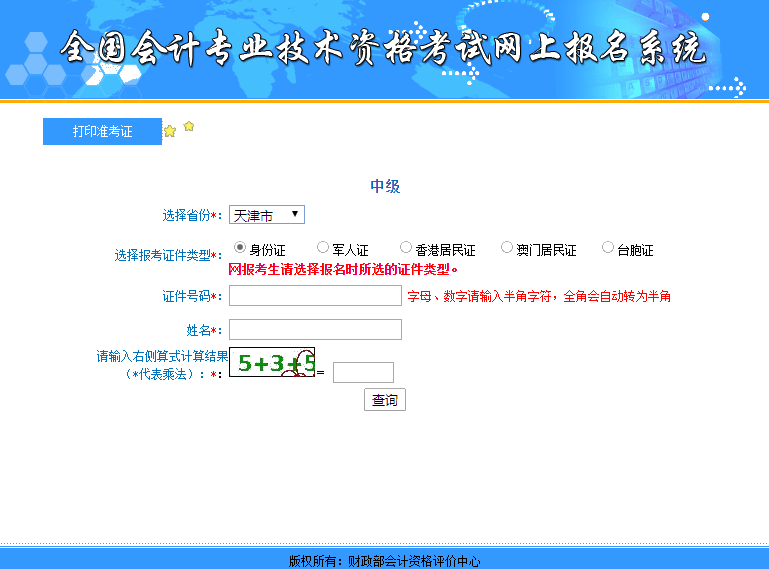Open the 选择省份 dropdown showing 天津市
Viewport: 769px width, 569px height.
coord(267,215)
